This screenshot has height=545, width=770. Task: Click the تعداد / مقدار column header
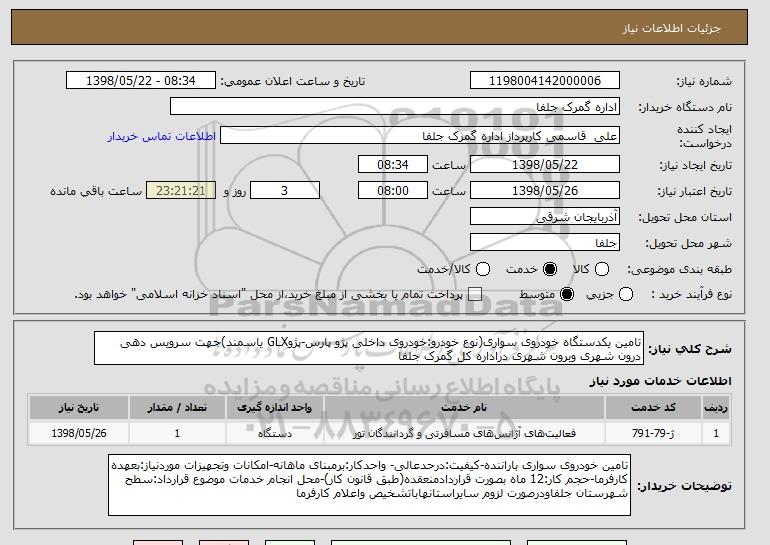pos(177,408)
